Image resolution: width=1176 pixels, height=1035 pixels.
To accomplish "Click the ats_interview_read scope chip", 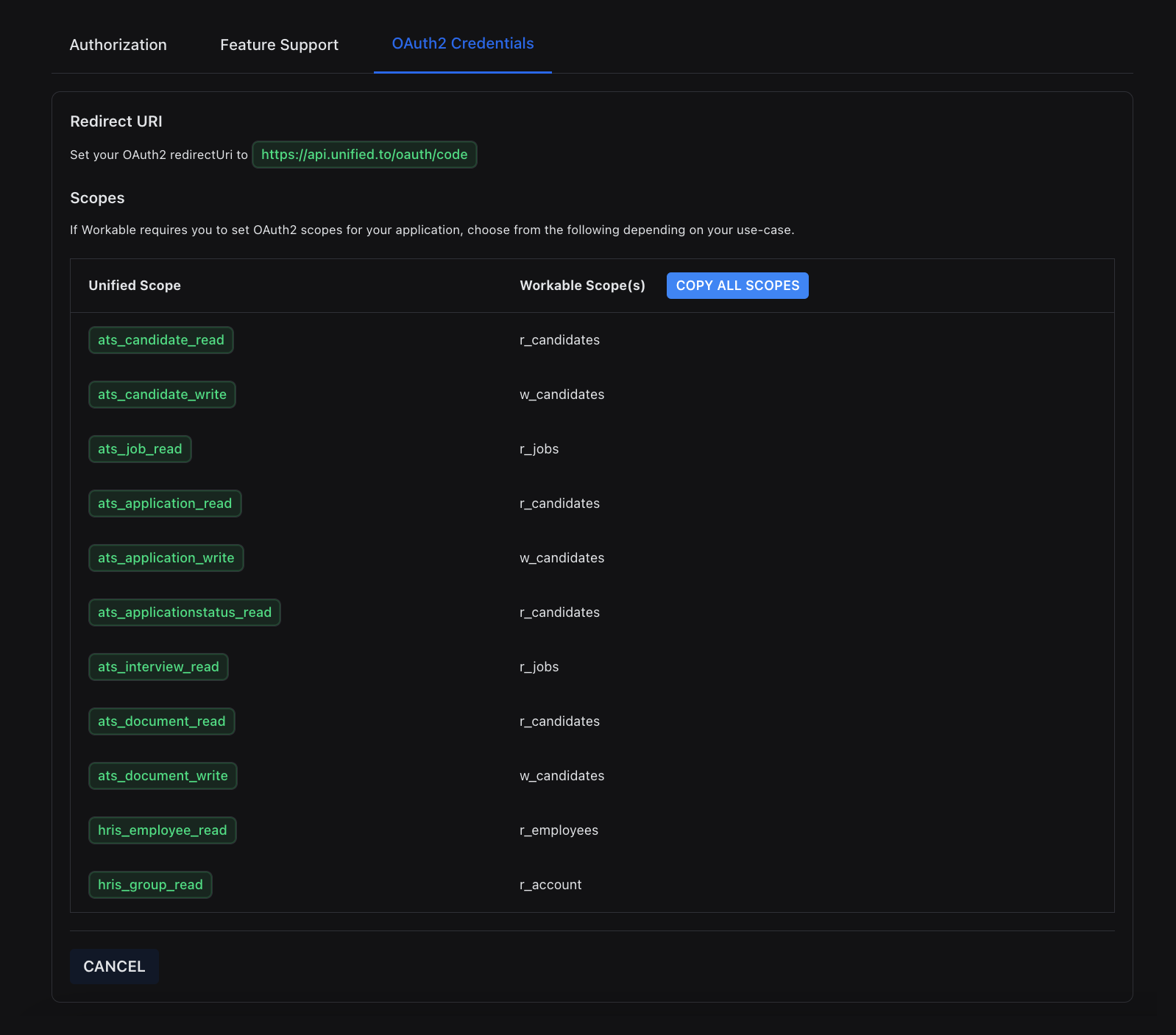I will (x=158, y=667).
